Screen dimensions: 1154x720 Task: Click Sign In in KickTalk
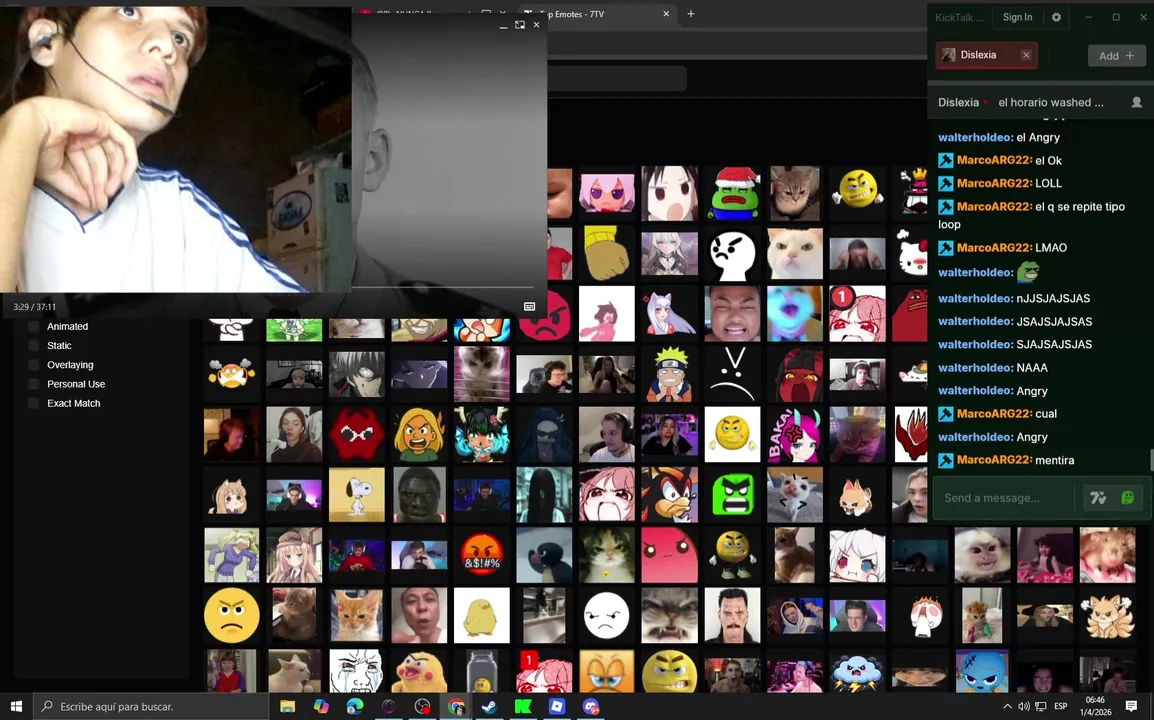(x=1017, y=17)
